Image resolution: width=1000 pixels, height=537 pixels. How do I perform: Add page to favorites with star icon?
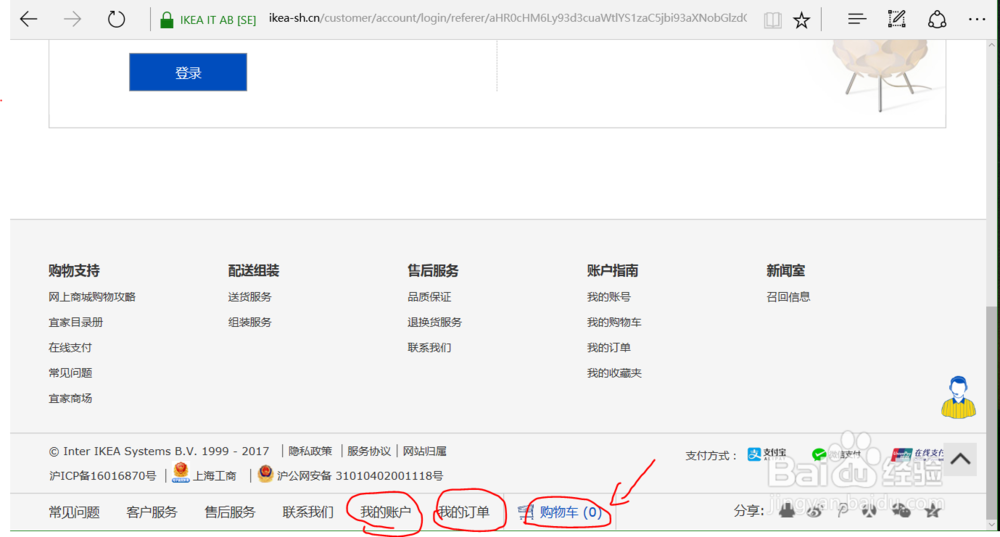(802, 20)
